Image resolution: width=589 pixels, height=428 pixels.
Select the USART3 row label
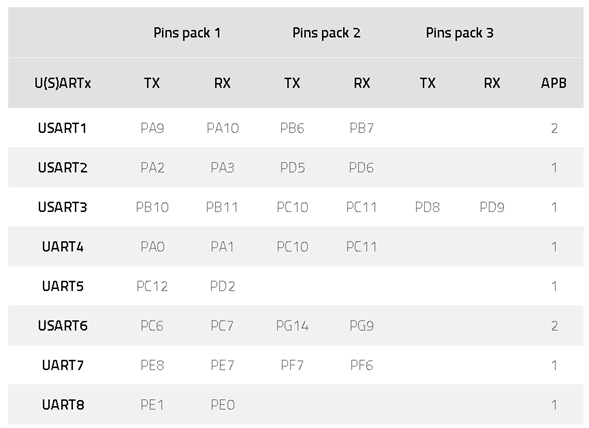click(x=62, y=207)
